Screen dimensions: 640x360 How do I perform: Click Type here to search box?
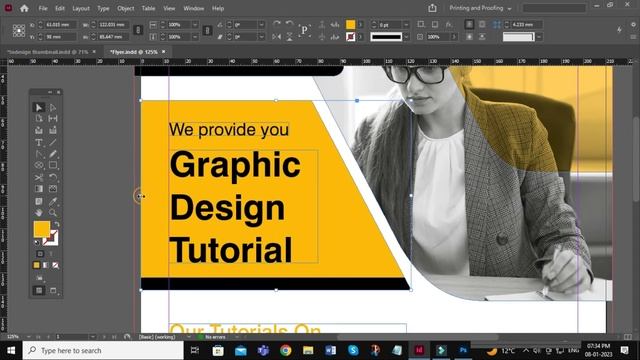click(103, 351)
